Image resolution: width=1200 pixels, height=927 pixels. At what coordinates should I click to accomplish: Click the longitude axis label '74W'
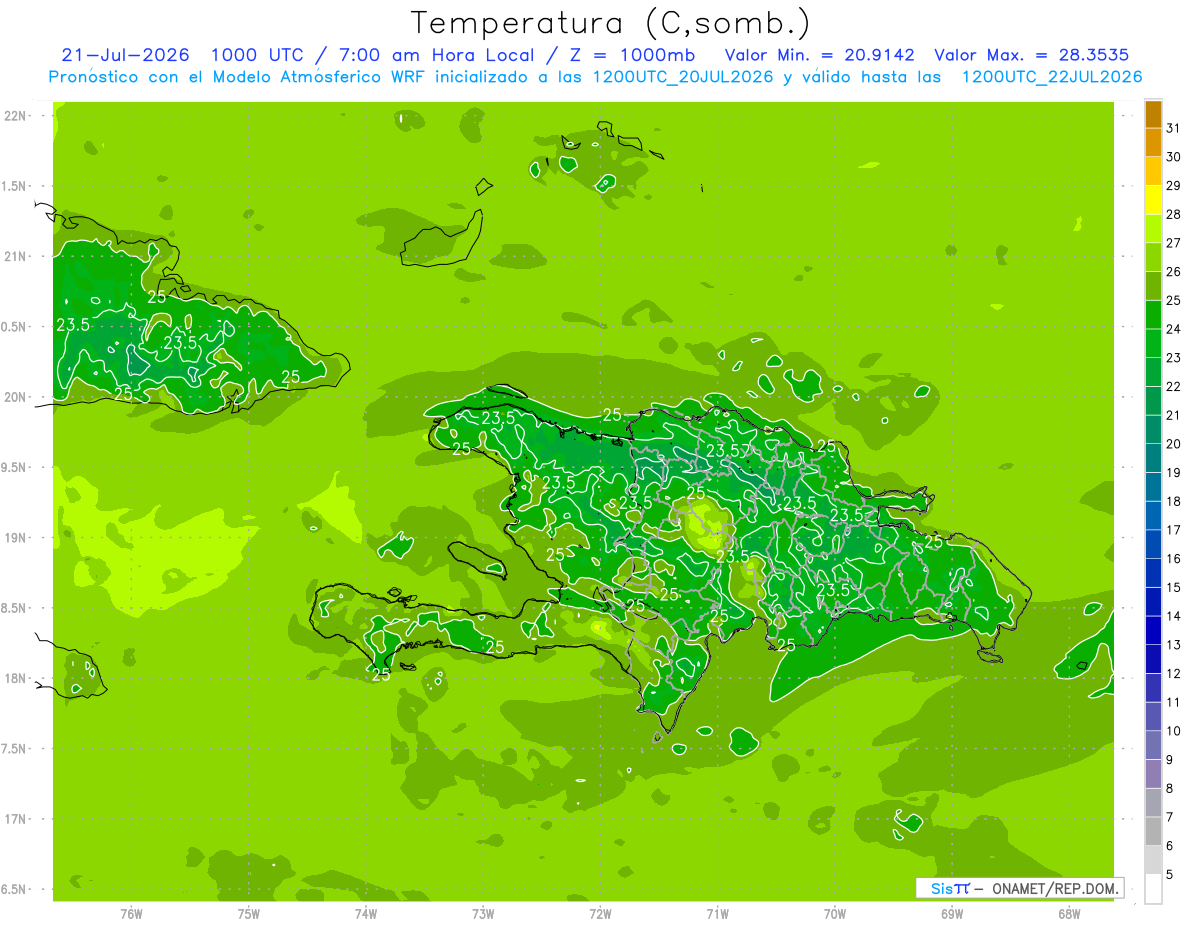[366, 913]
